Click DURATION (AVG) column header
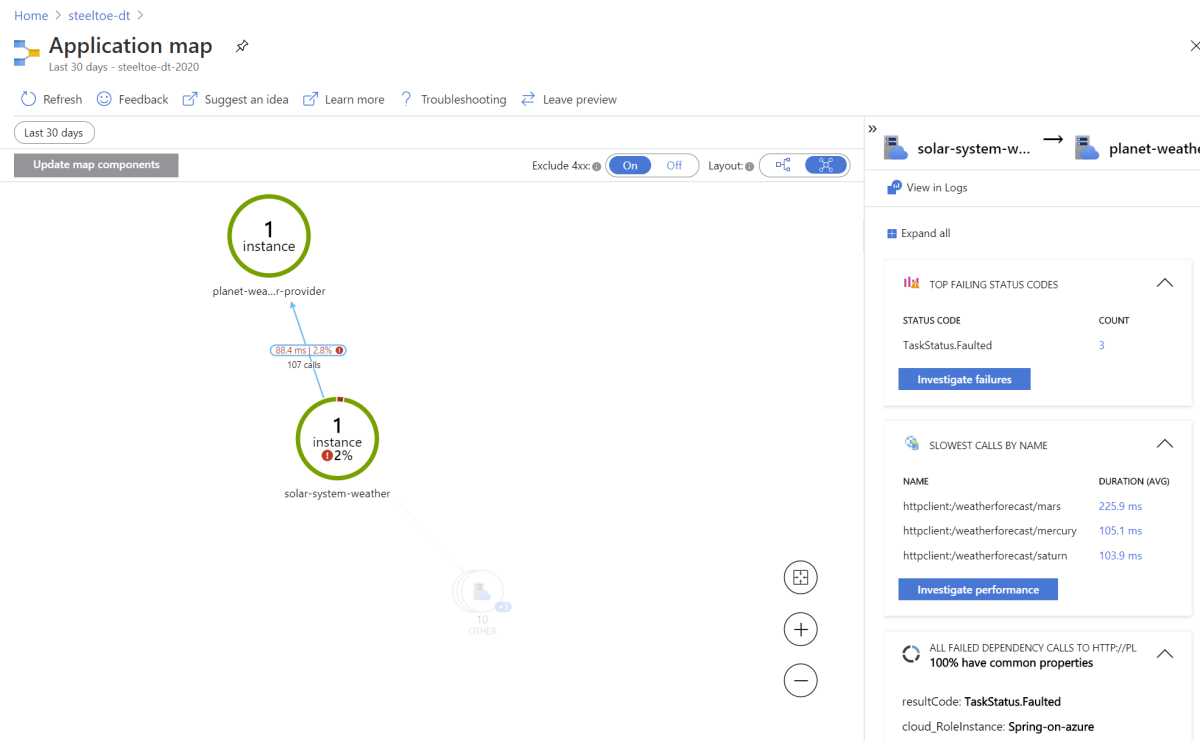 (x=1134, y=481)
